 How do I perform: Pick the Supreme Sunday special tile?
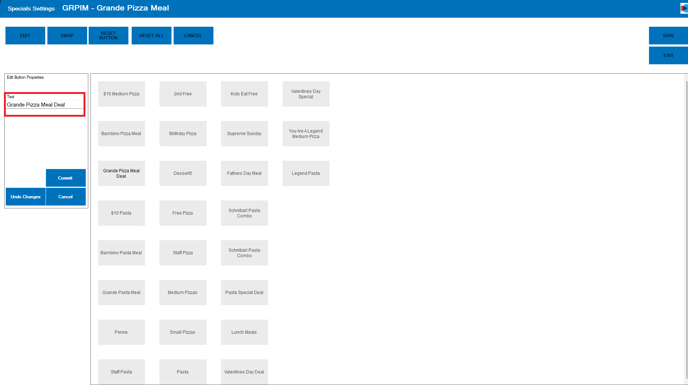click(244, 133)
